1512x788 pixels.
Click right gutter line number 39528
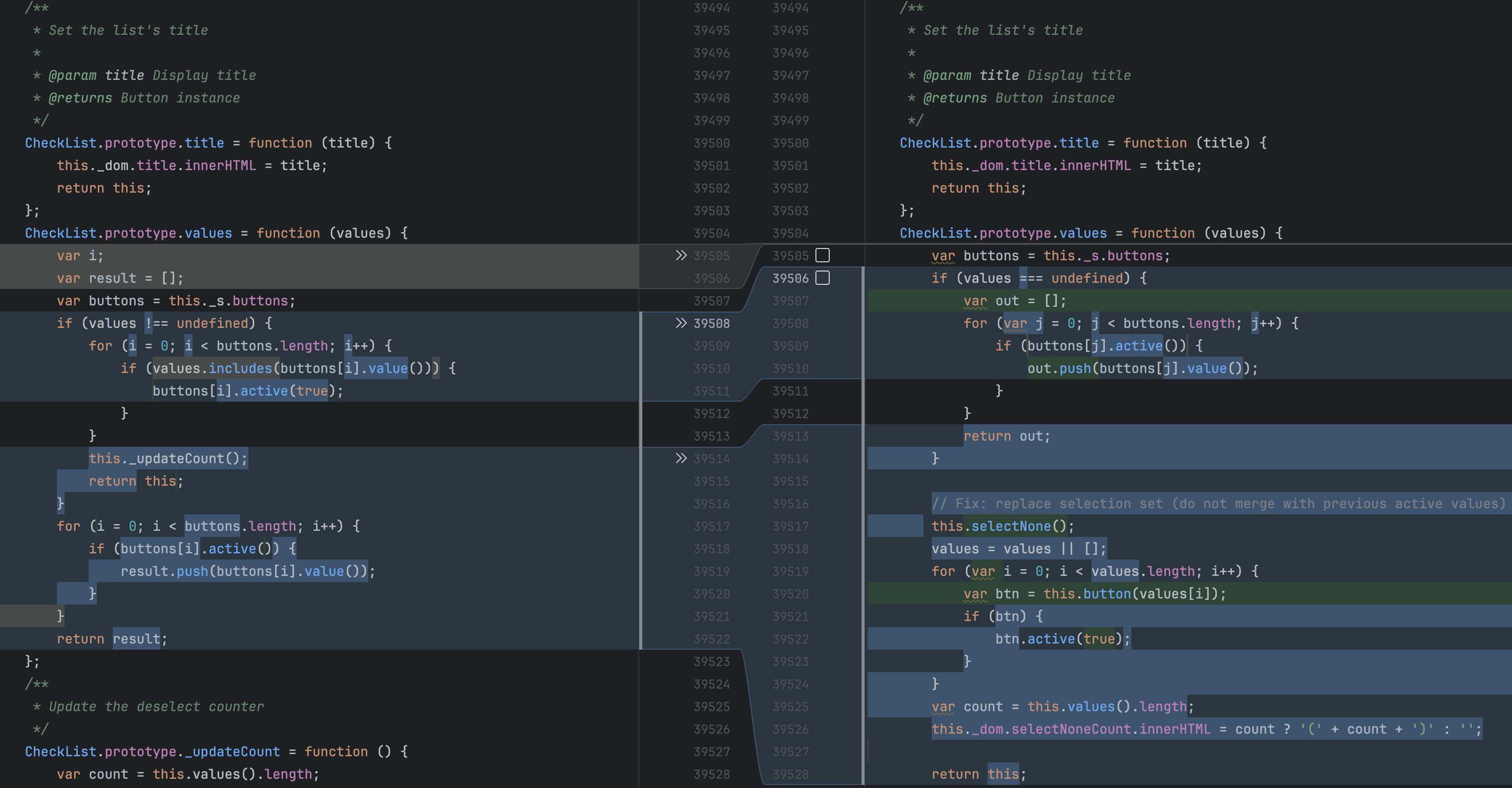point(790,774)
